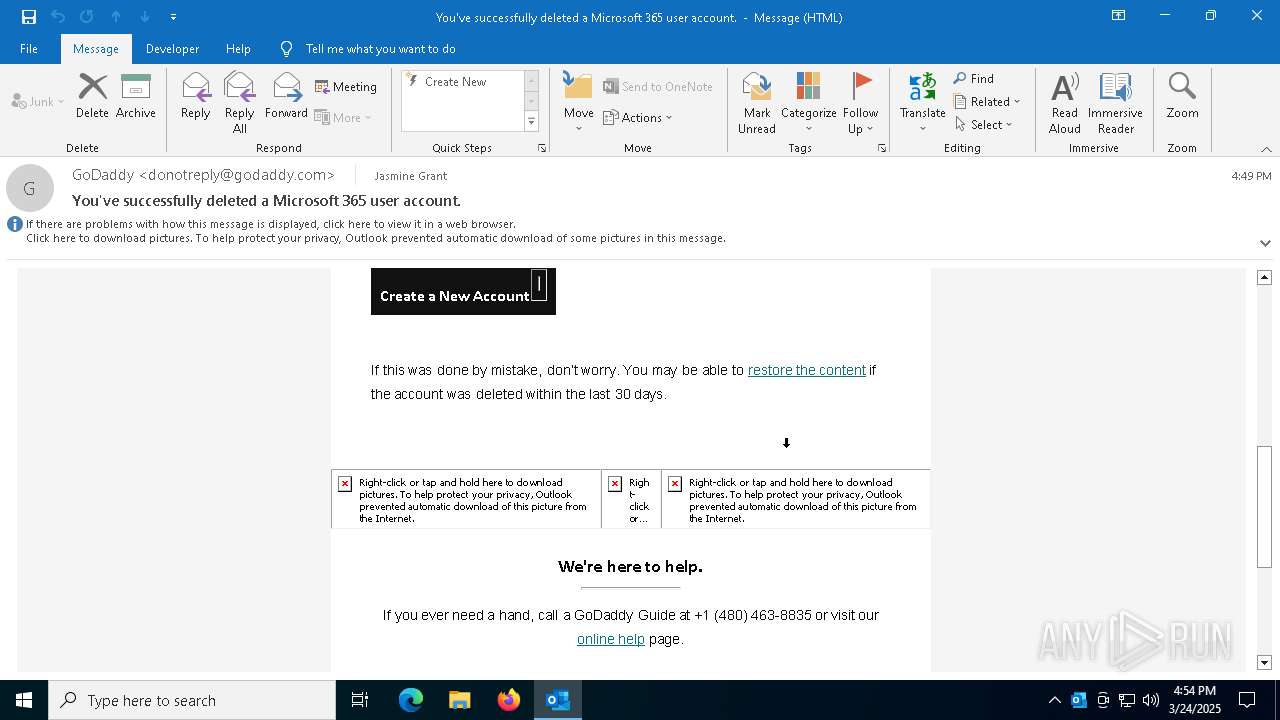Viewport: 1280px width, 720px height.
Task: Click the info bar to download pictures
Action: (375, 238)
